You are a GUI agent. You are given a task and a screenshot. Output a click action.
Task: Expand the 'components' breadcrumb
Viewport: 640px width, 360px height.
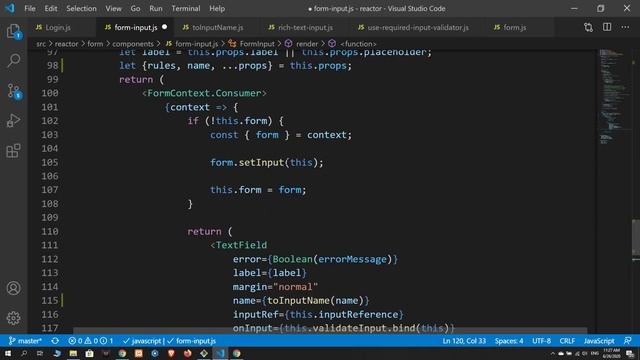click(x=133, y=44)
